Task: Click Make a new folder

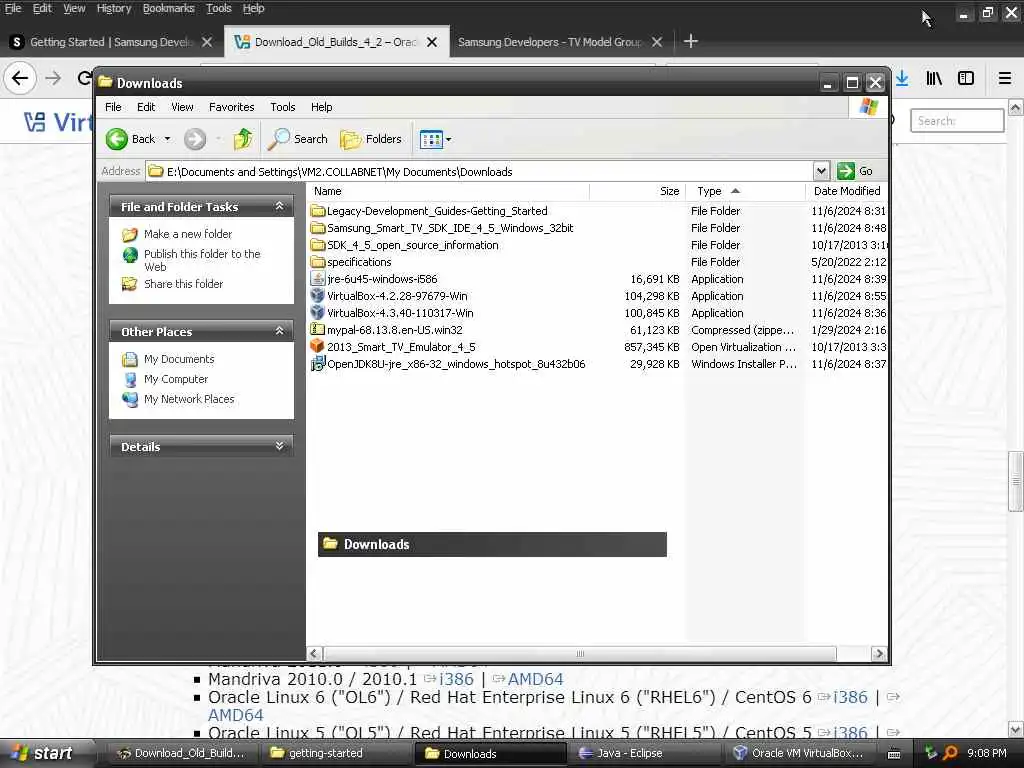Action: (x=187, y=234)
